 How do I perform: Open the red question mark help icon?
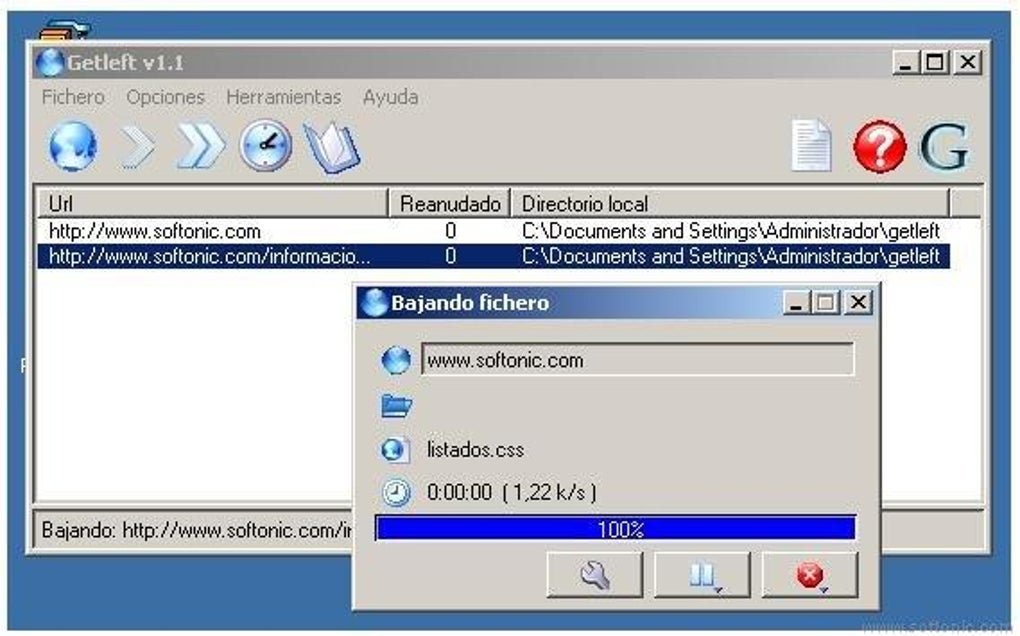pyautogui.click(x=879, y=146)
